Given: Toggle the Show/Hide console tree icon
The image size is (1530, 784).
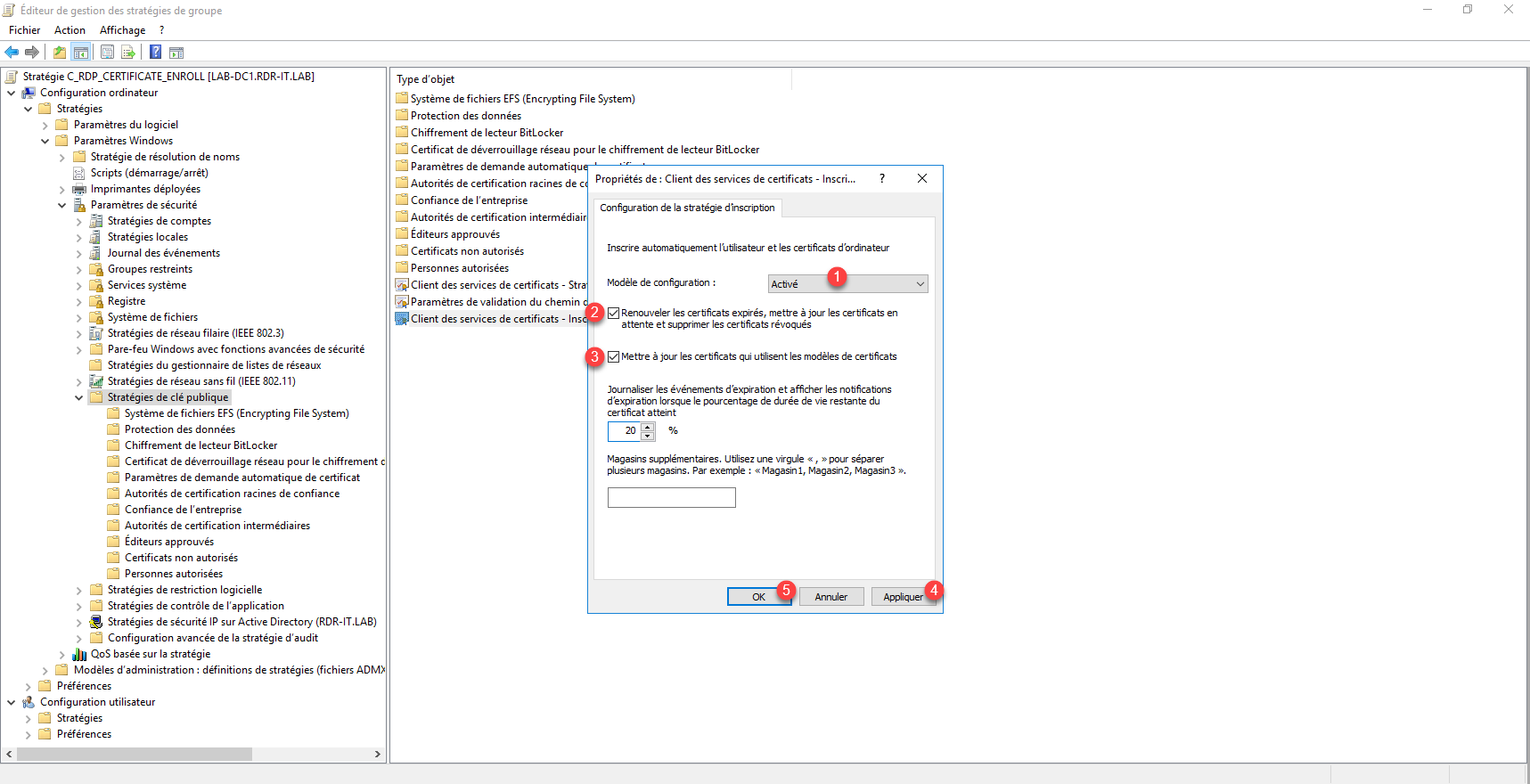Looking at the screenshot, I should click(81, 53).
